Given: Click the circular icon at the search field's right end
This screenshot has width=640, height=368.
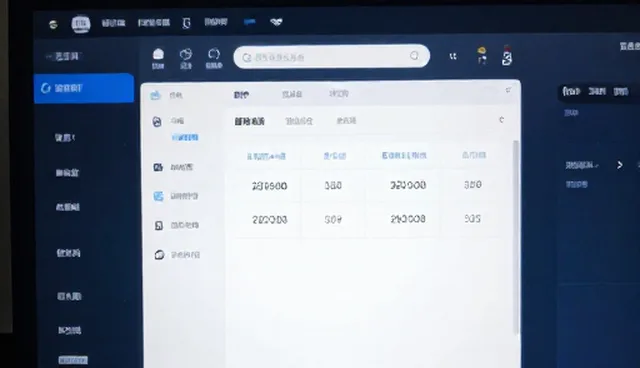Looking at the screenshot, I should [x=414, y=55].
